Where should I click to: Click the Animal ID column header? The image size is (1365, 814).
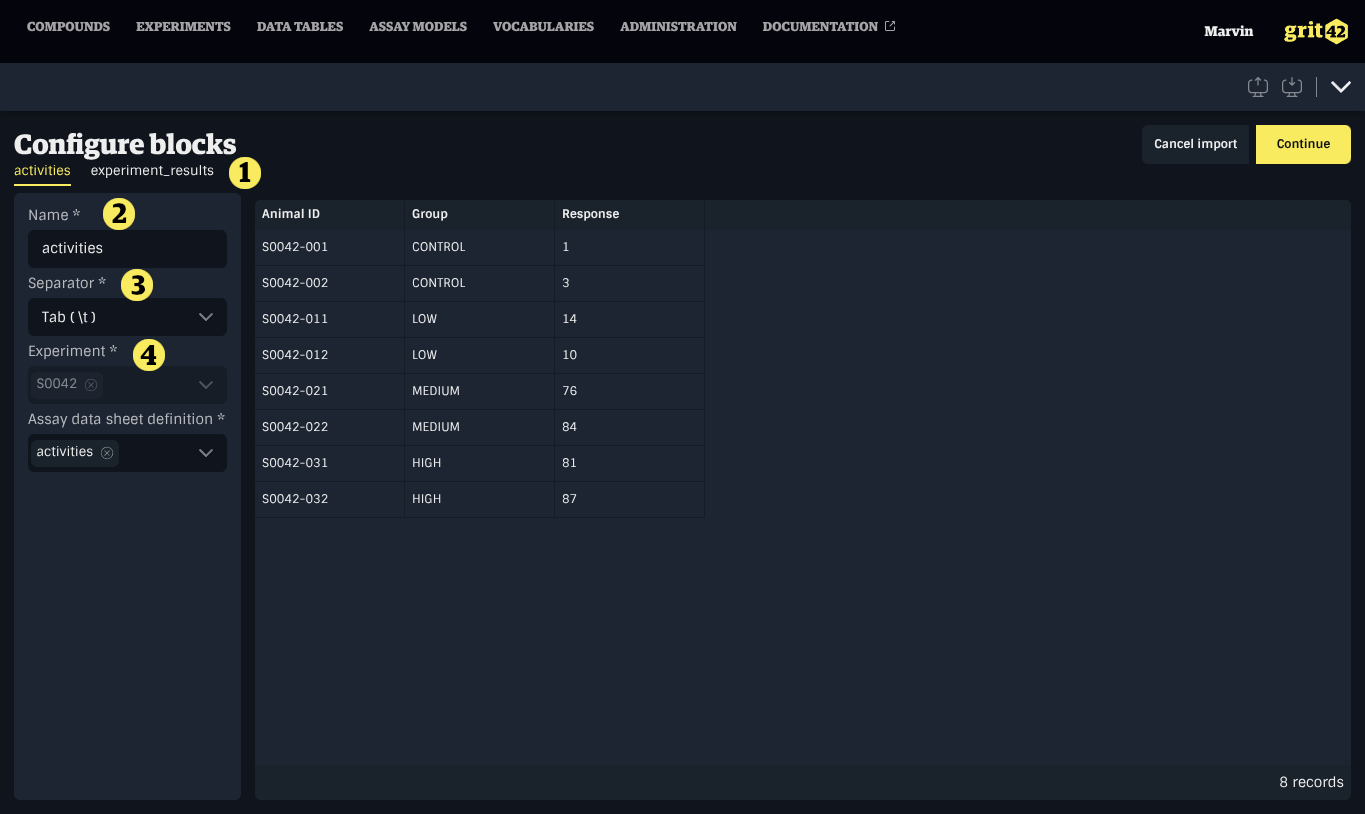pos(330,214)
